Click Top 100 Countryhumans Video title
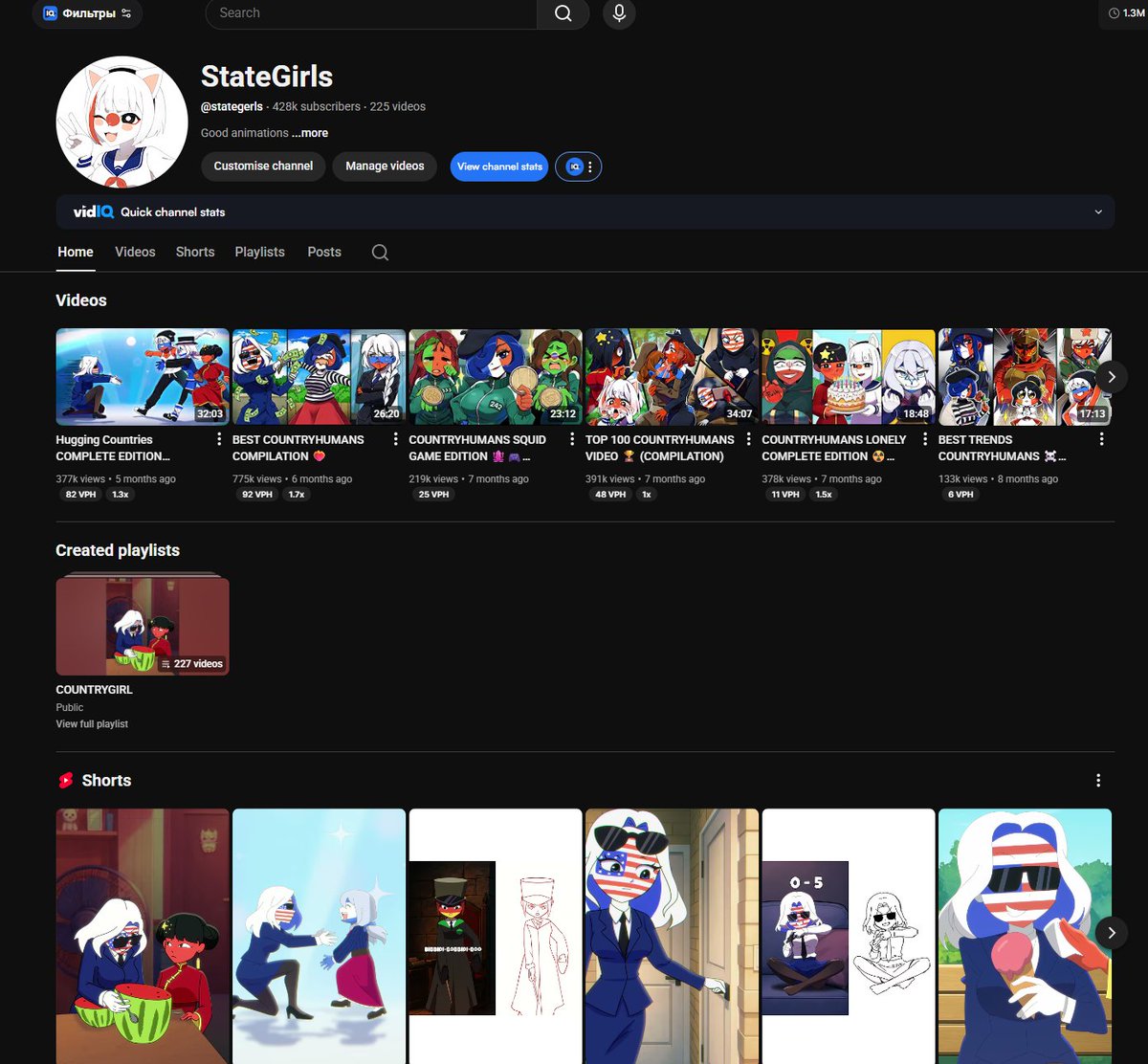 click(x=660, y=448)
